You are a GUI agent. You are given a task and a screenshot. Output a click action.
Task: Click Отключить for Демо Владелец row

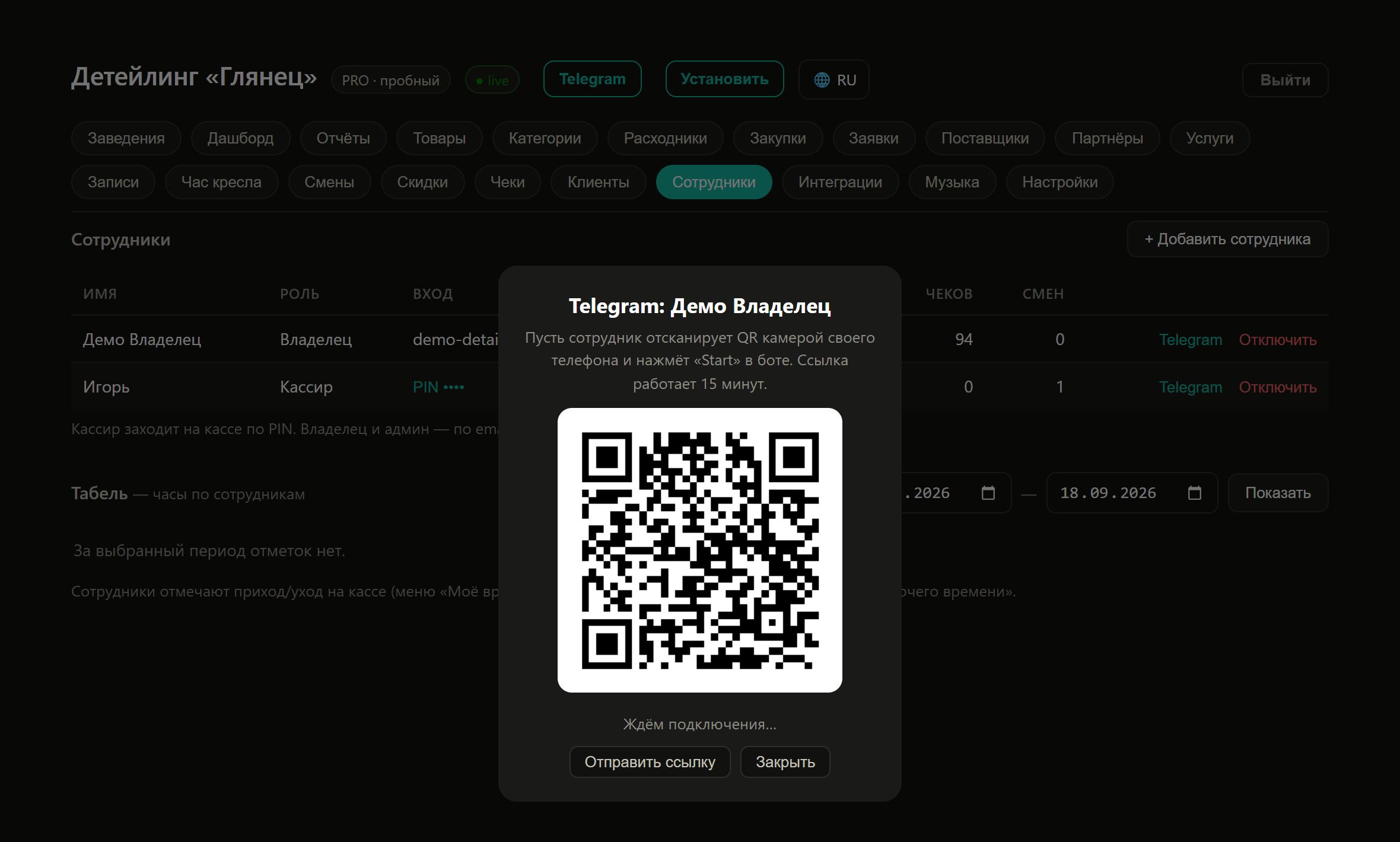point(1278,340)
